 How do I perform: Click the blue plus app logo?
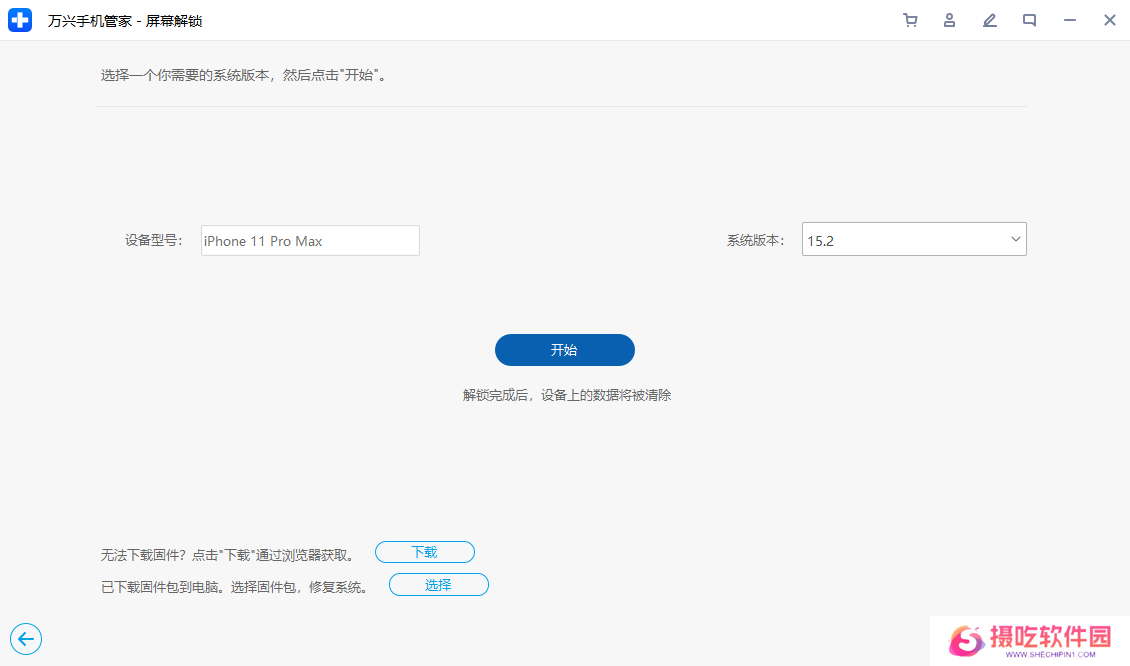click(20, 20)
